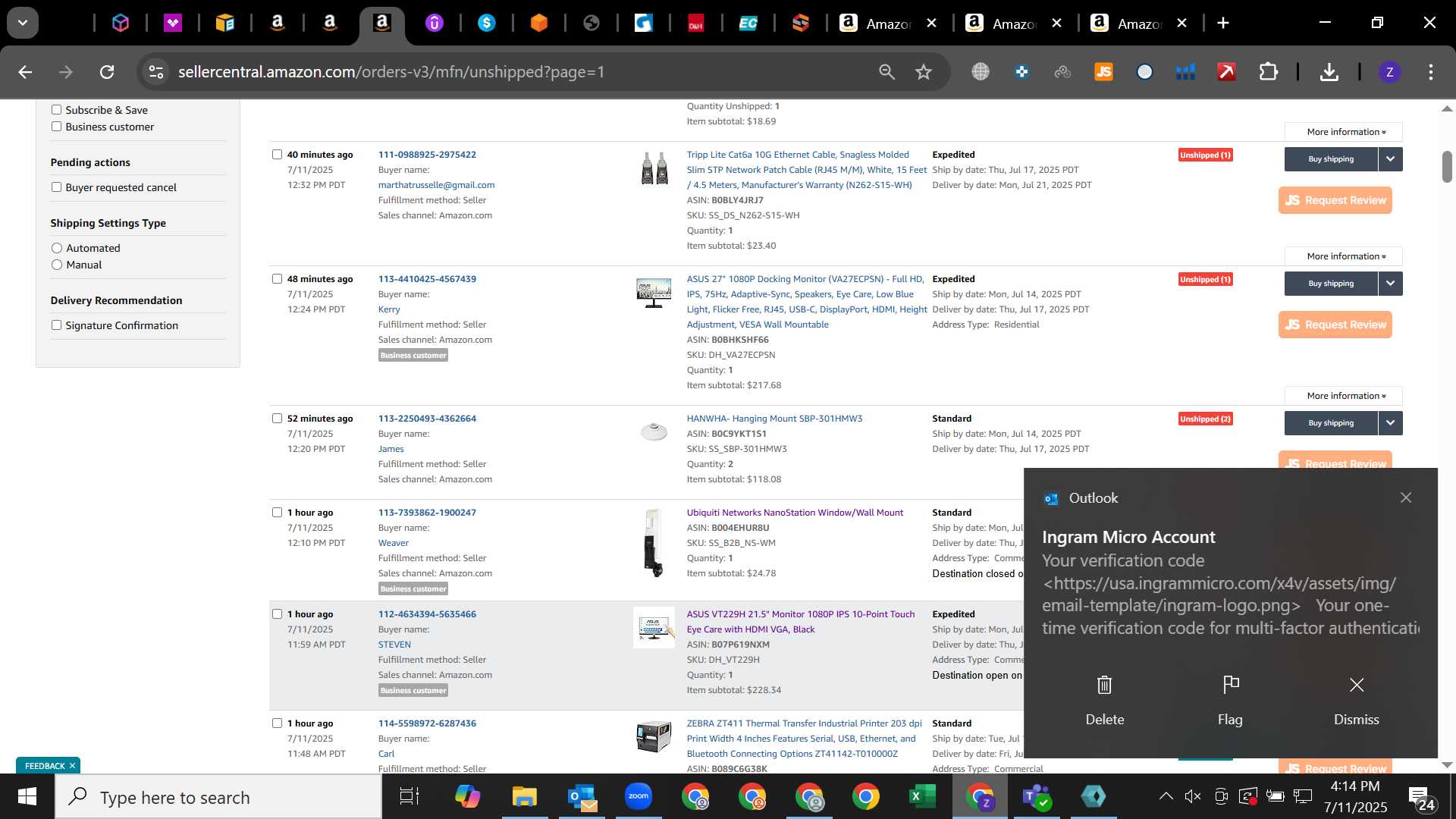The width and height of the screenshot is (1456, 819).
Task: Click the zoom magnifier icon in address bar
Action: 886,72
